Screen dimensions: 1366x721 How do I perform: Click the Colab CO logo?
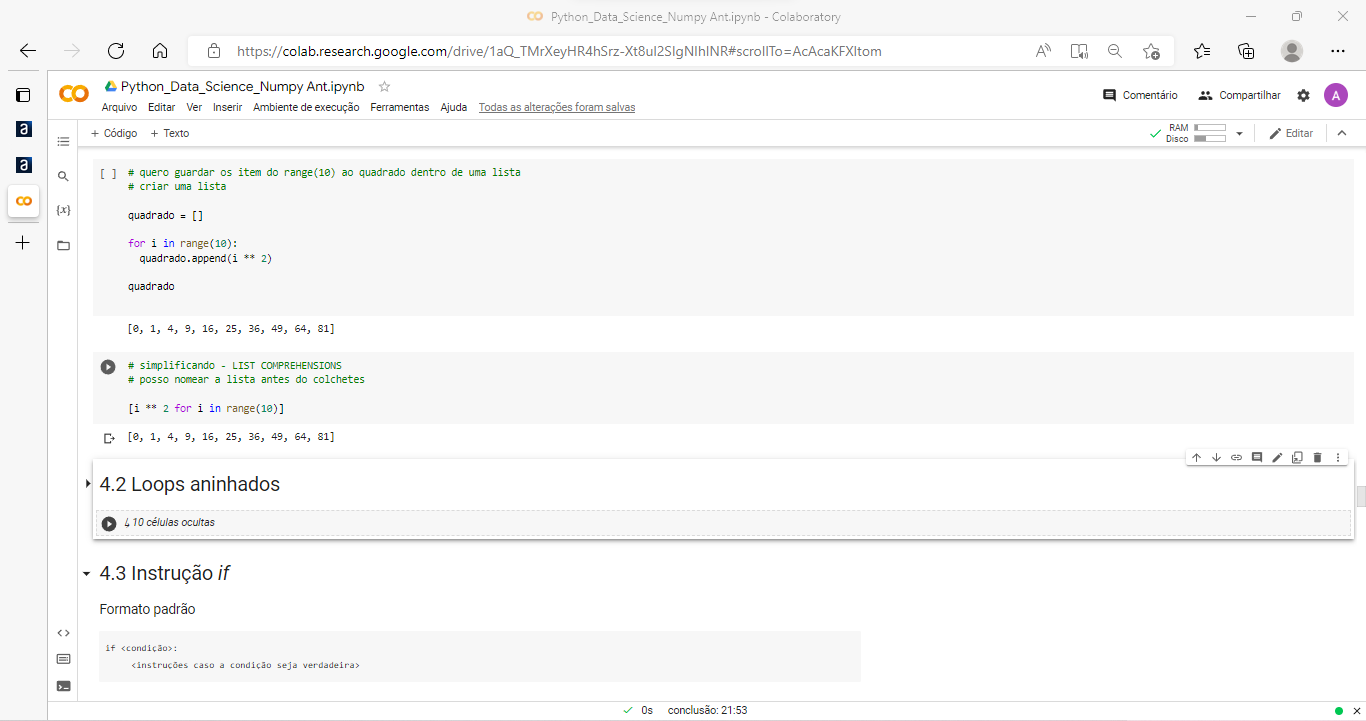click(74, 94)
